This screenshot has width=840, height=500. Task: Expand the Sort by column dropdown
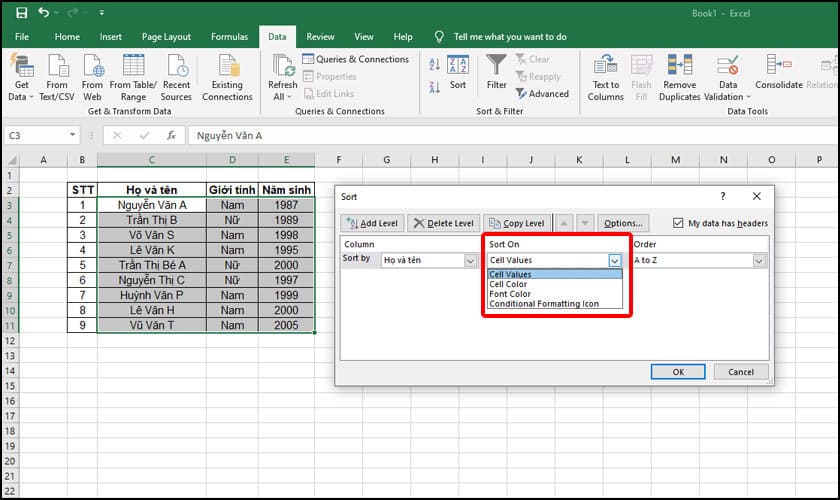pyautogui.click(x=470, y=260)
